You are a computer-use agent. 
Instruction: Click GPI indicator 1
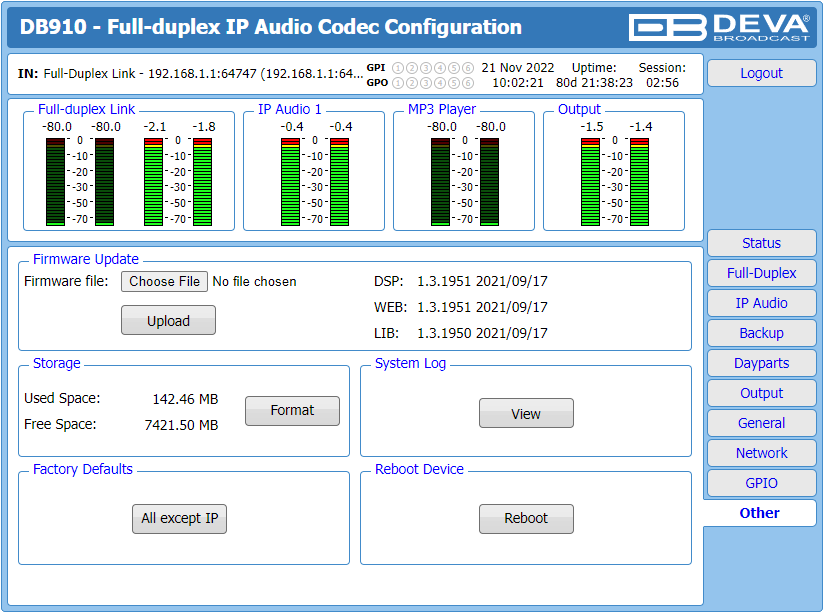click(398, 68)
